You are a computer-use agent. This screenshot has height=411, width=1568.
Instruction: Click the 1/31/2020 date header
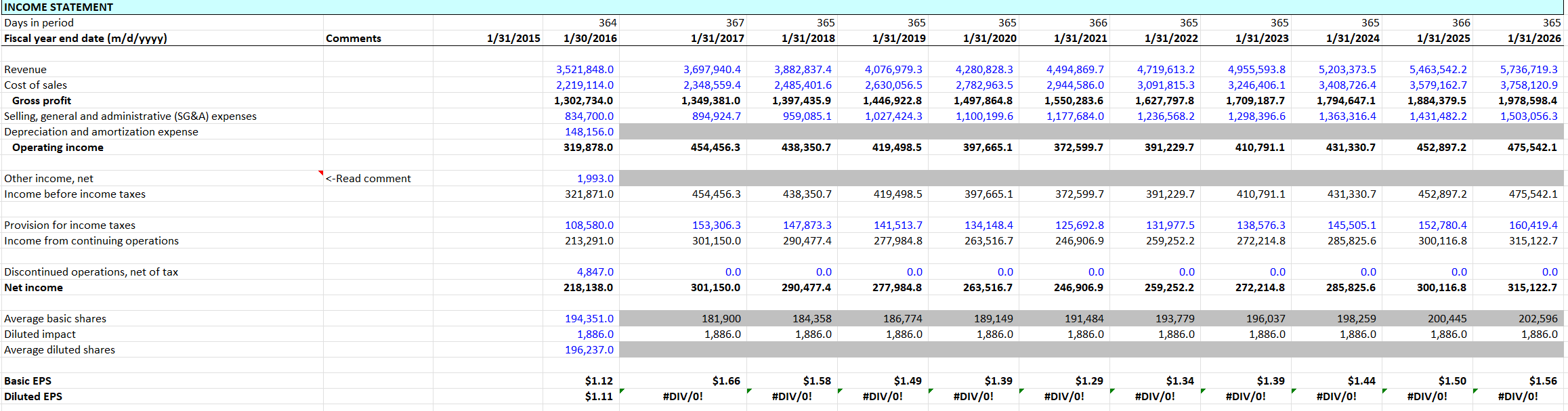click(x=990, y=38)
